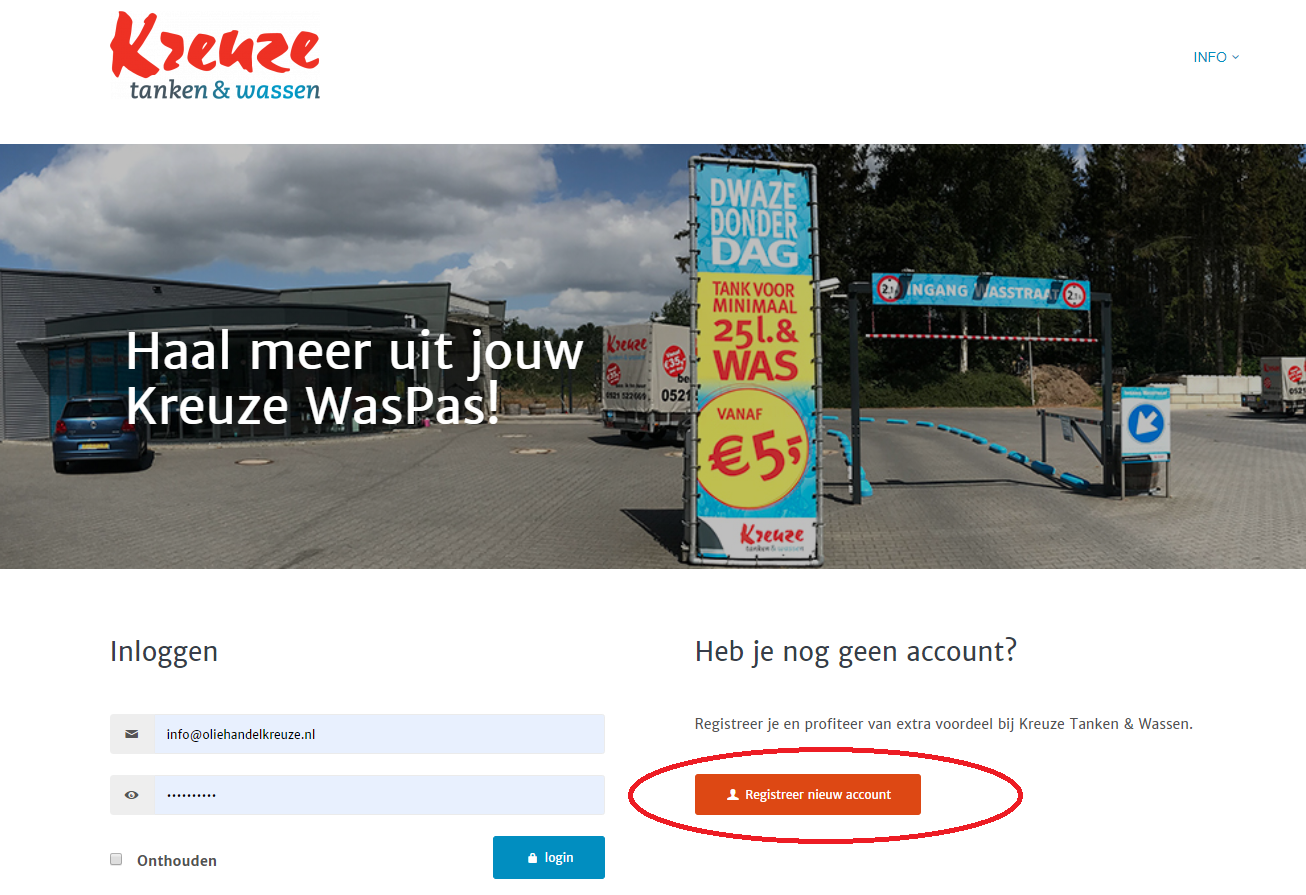
Task: Click the Kreuze tanken & wassen logo
Action: tap(215, 56)
